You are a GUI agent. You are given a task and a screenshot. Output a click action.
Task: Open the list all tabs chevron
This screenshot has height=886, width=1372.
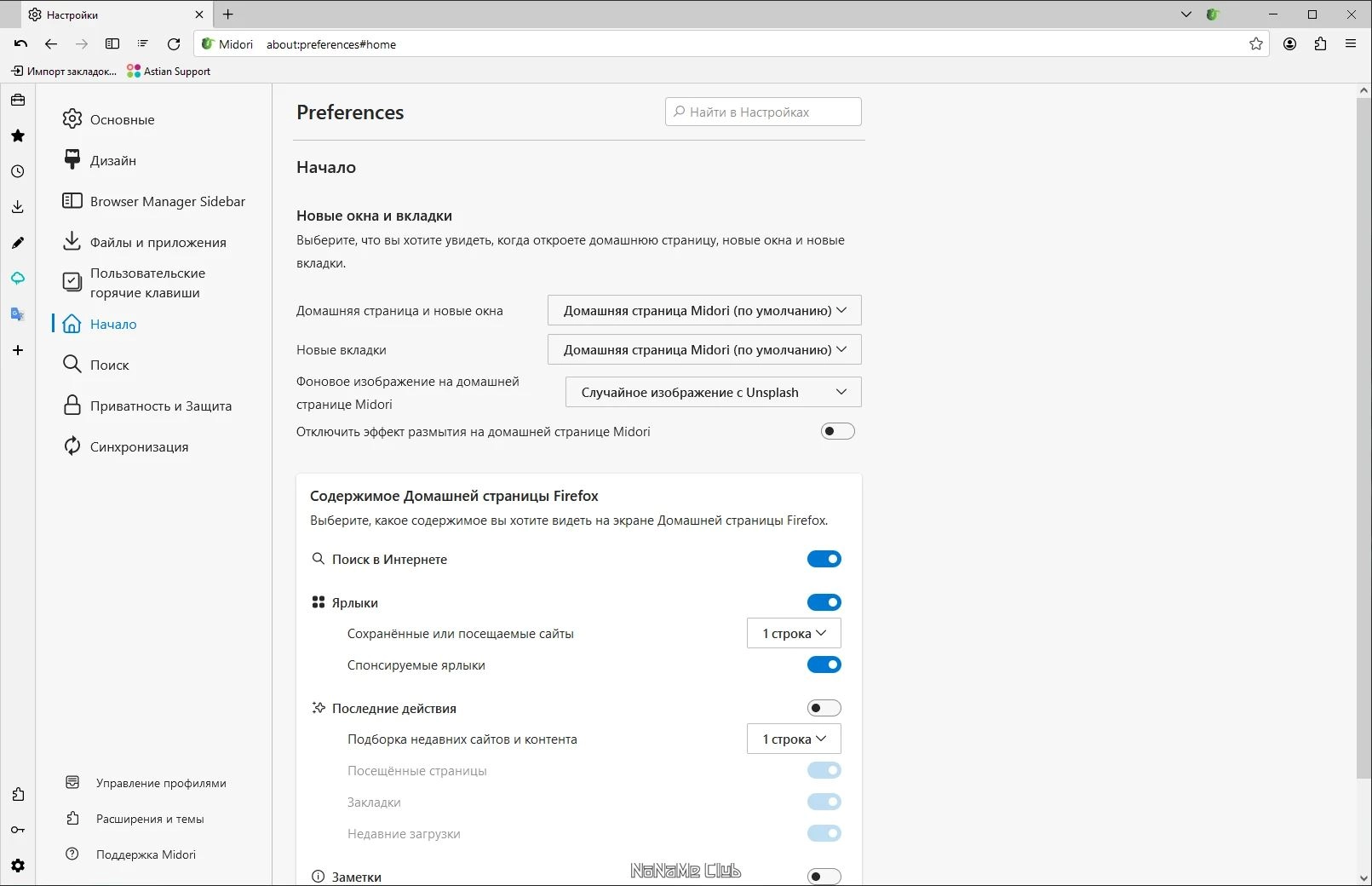pyautogui.click(x=1185, y=14)
